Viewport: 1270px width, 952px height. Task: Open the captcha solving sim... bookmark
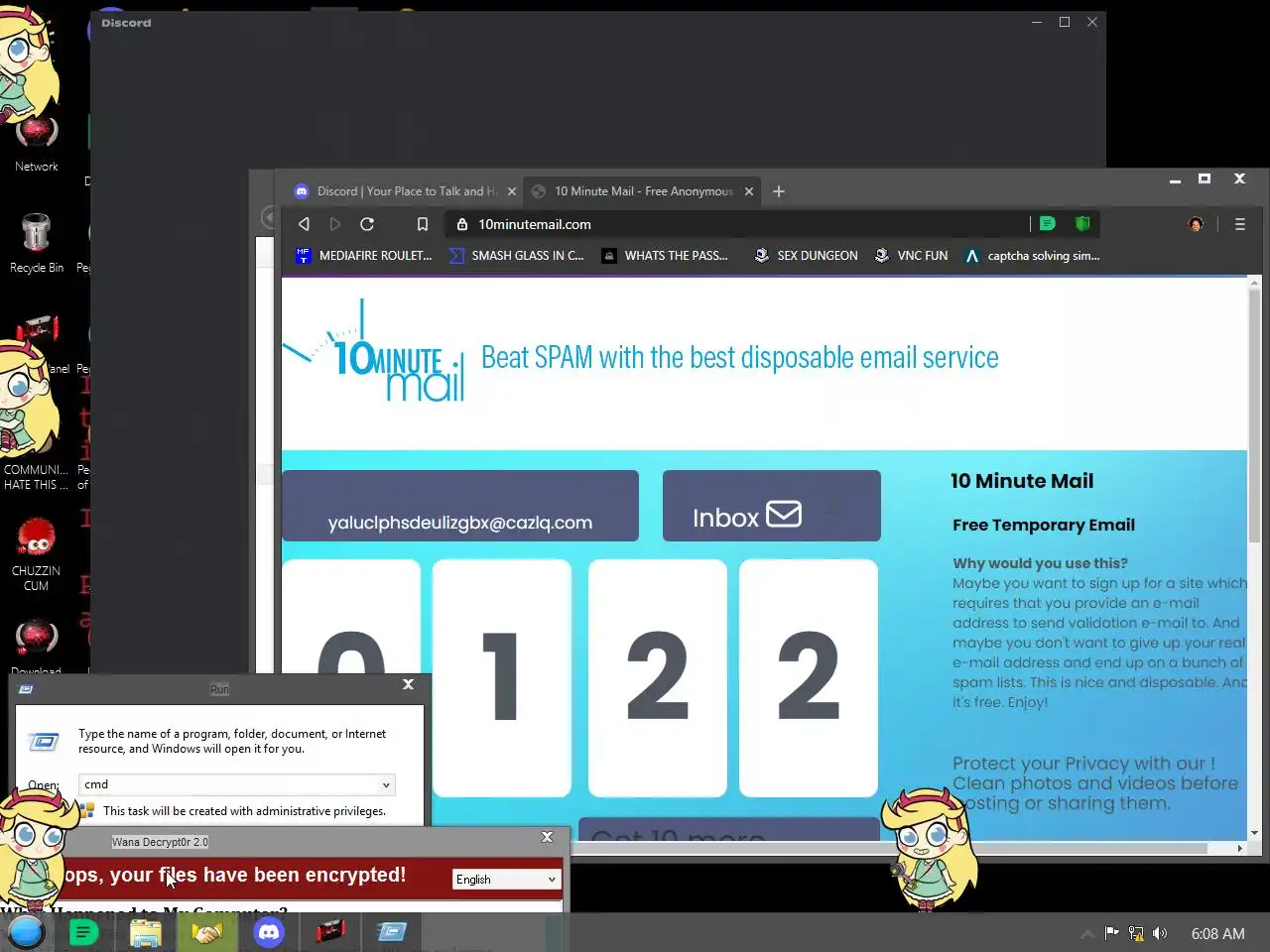click(x=1033, y=256)
